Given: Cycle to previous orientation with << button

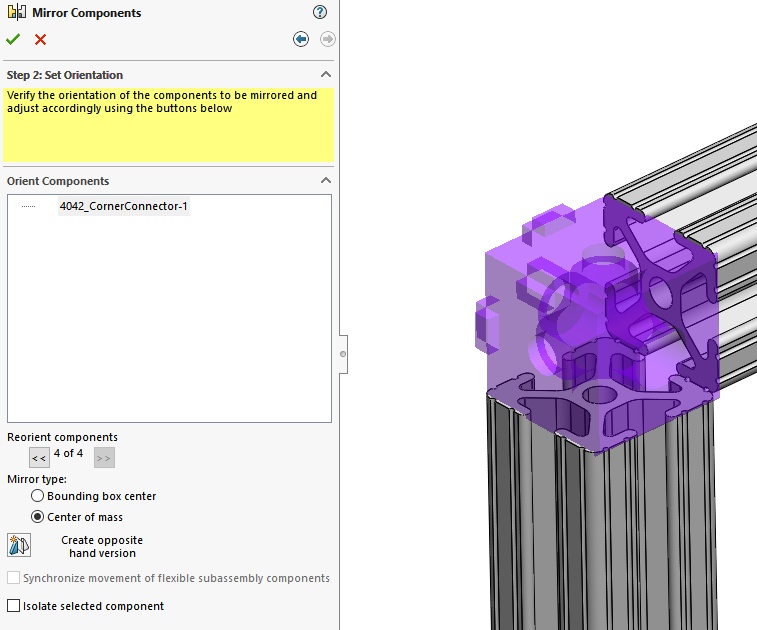Looking at the screenshot, I should point(39,458).
